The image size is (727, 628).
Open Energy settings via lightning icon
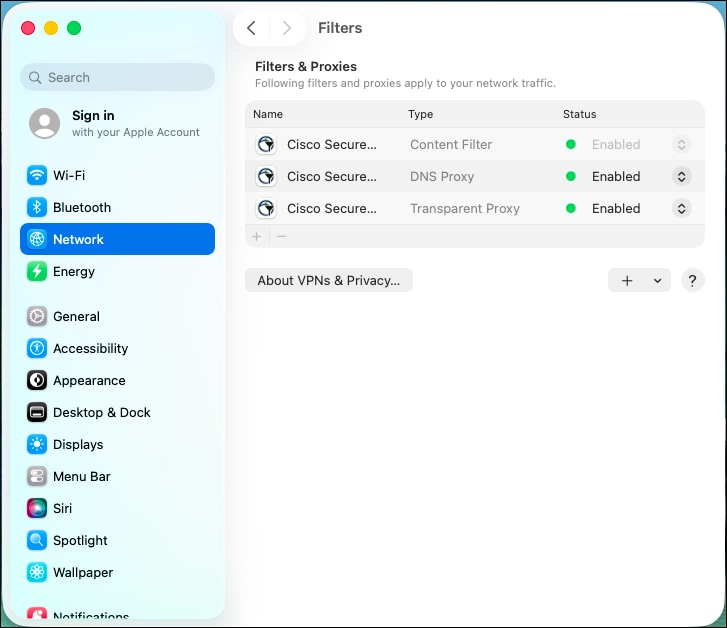pos(37,271)
